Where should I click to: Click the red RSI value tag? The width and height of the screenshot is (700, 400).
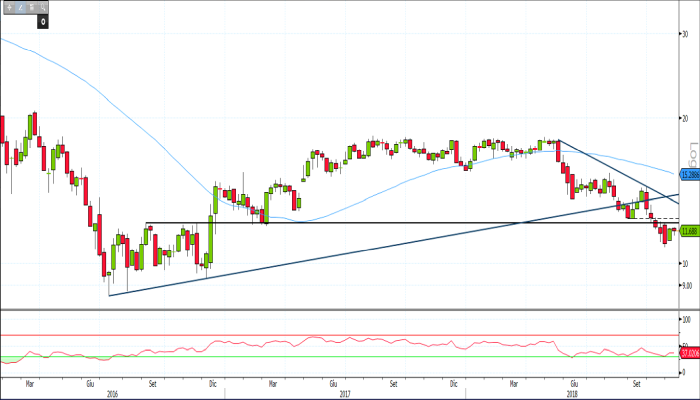tap(688, 353)
